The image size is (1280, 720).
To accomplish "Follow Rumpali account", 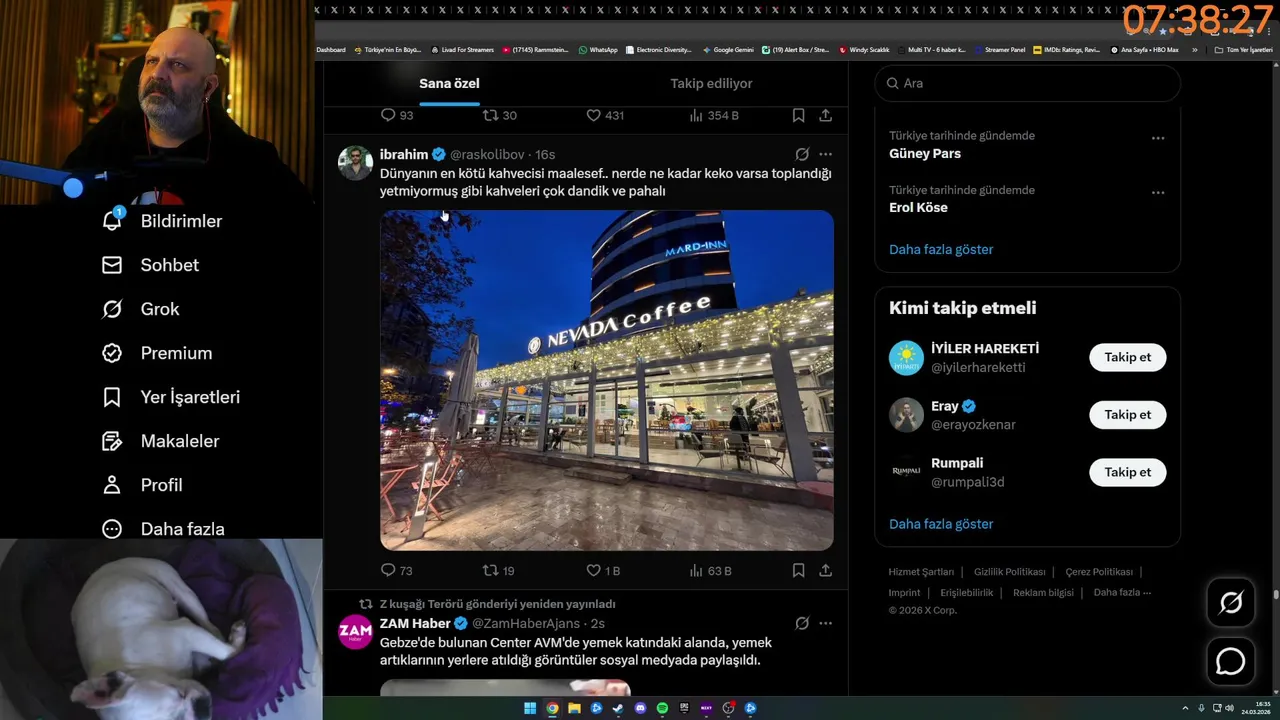I will tap(1127, 472).
